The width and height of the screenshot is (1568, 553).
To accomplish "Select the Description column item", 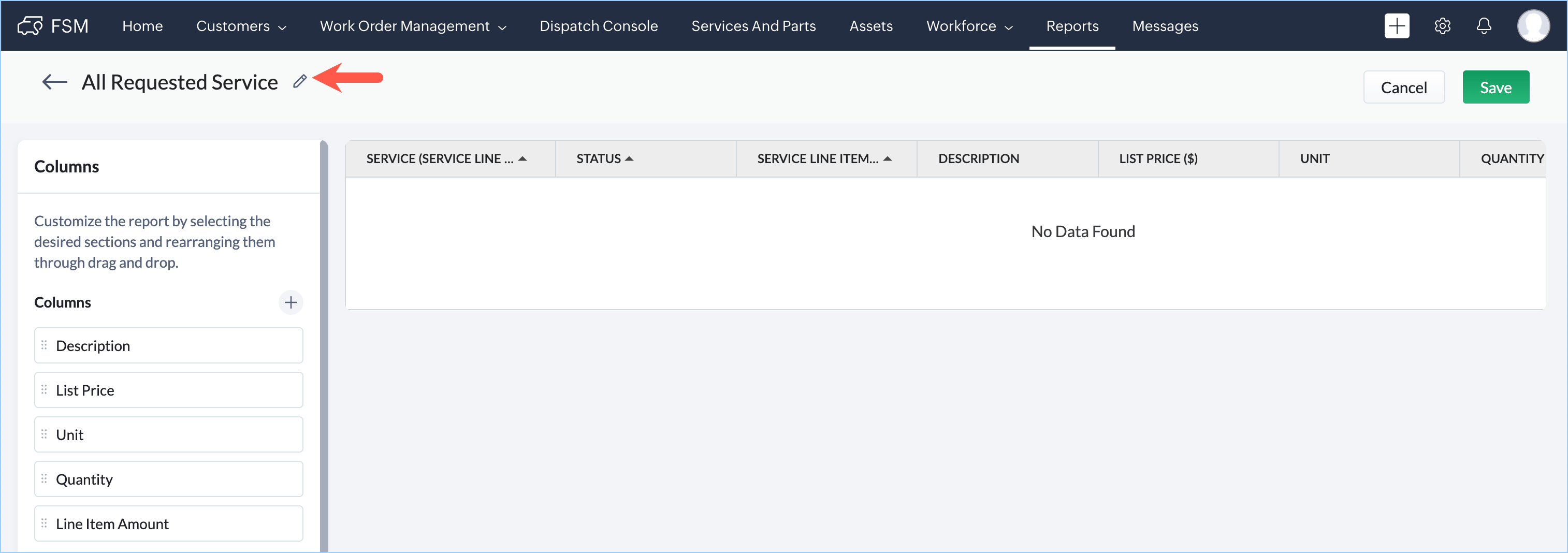I will click(169, 345).
